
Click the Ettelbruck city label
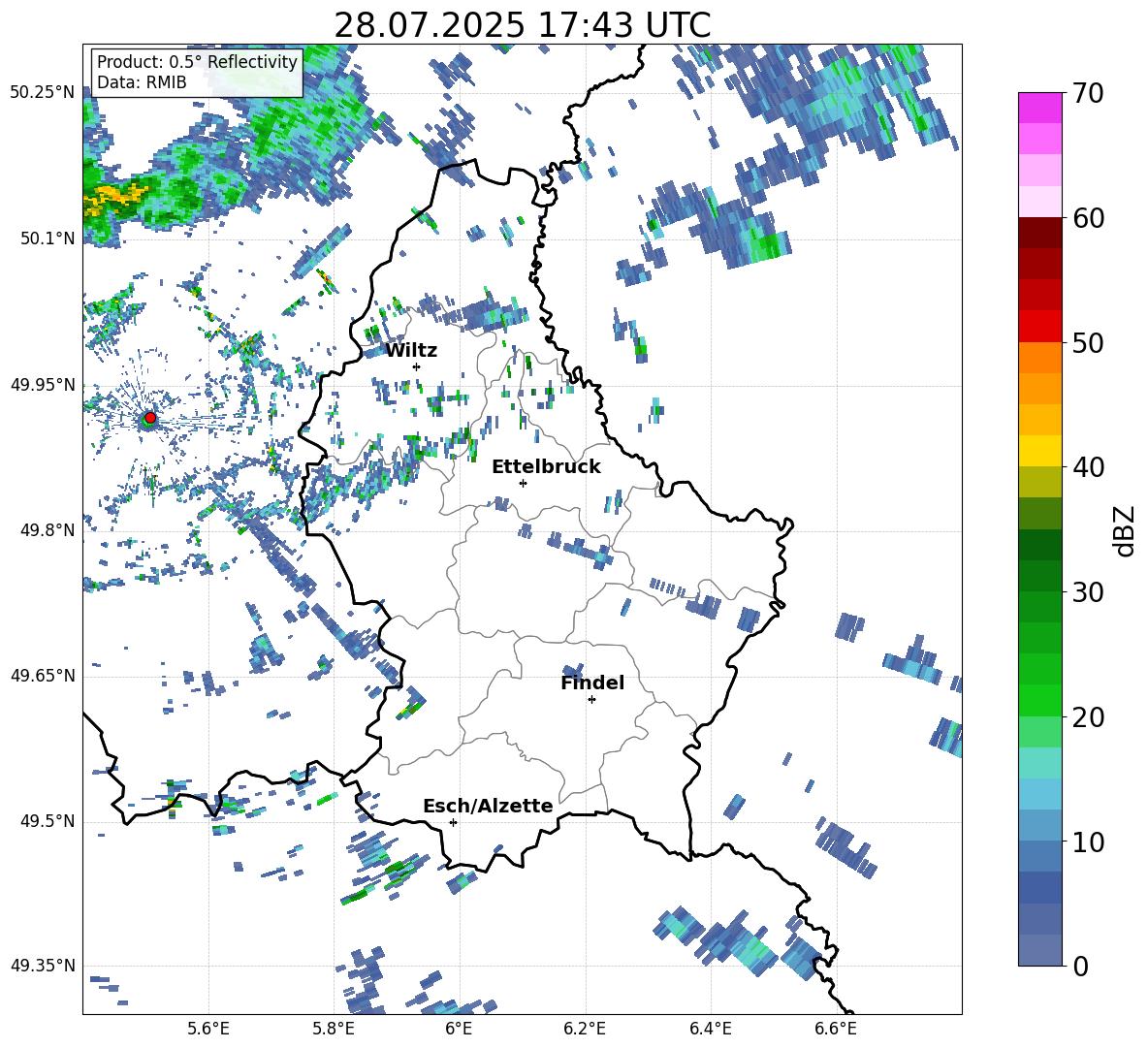[546, 467]
